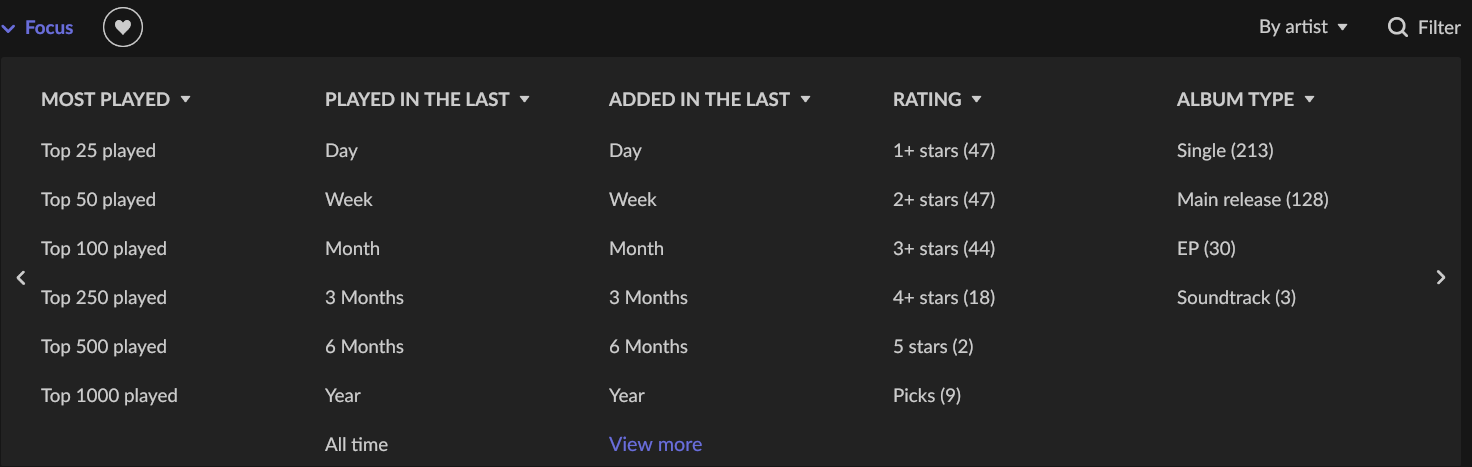Choose Single (213) album type
Viewport: 1472px width, 467px height.
tap(1225, 150)
